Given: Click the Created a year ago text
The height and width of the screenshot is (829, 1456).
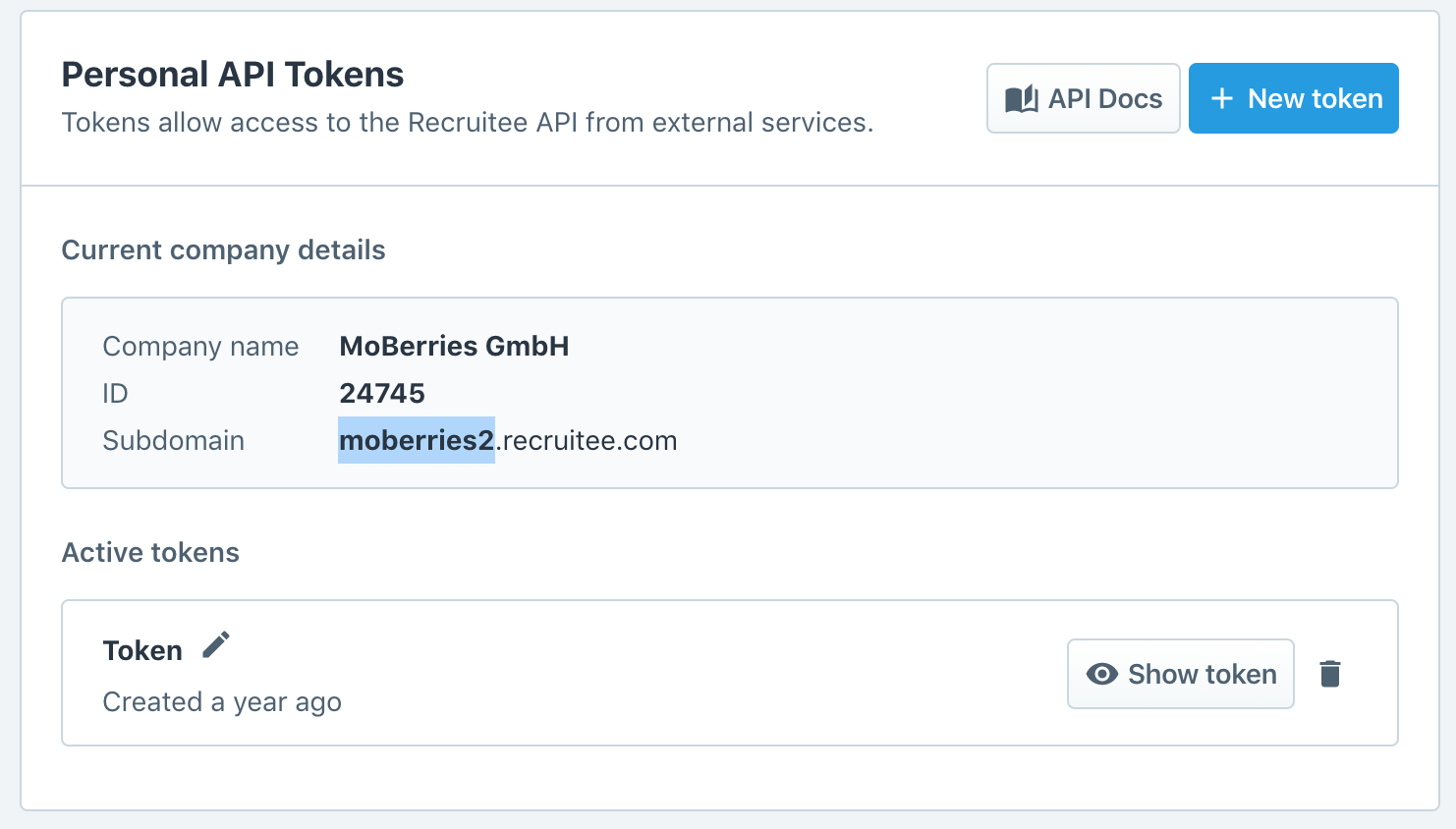Looking at the screenshot, I should click(222, 701).
